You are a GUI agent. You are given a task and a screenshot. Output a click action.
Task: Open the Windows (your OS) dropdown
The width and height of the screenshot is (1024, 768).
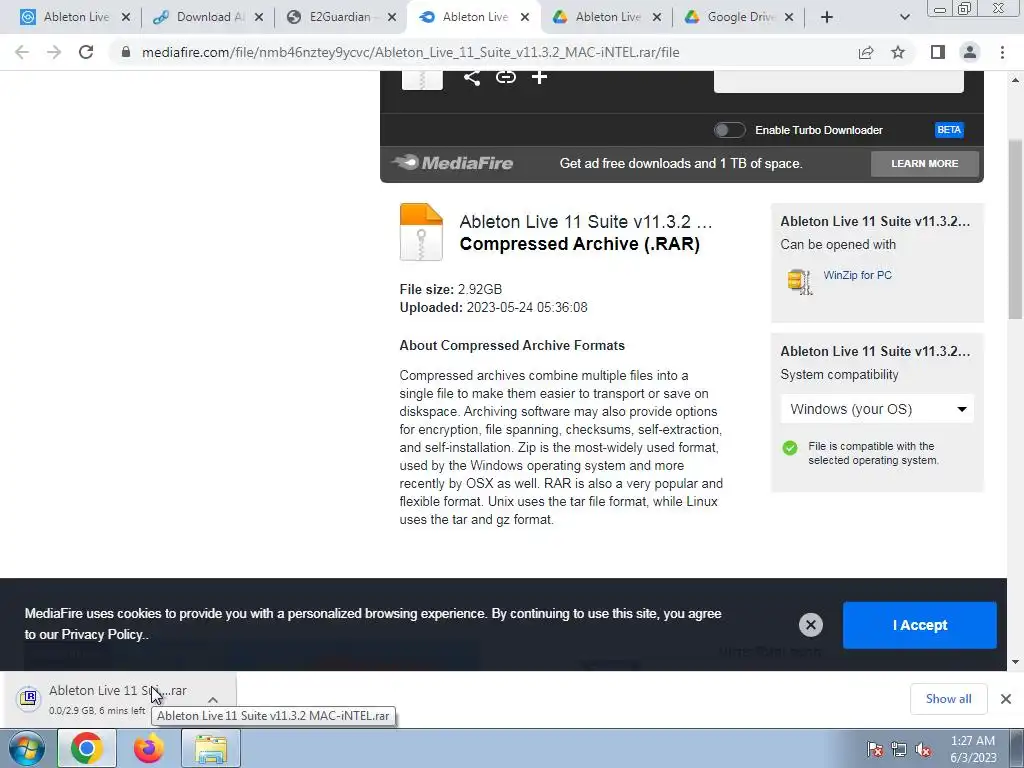pyautogui.click(x=877, y=409)
